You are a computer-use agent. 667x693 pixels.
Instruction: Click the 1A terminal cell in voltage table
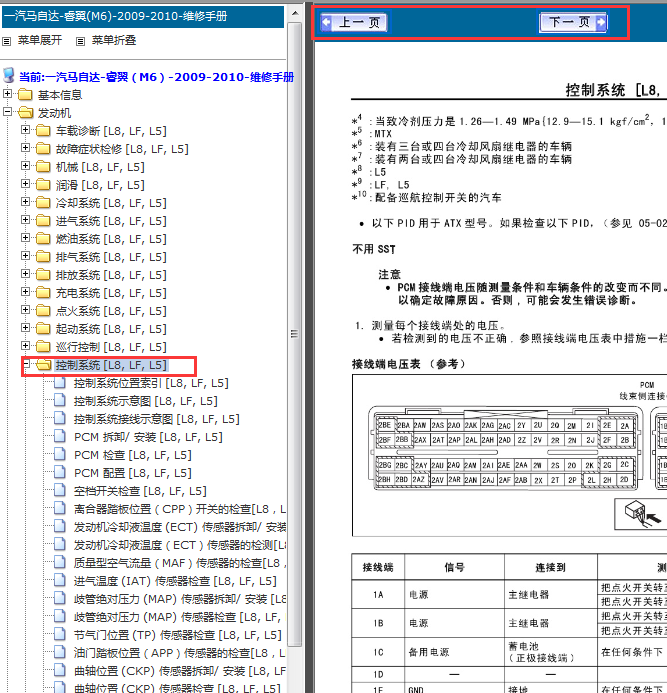(378, 594)
